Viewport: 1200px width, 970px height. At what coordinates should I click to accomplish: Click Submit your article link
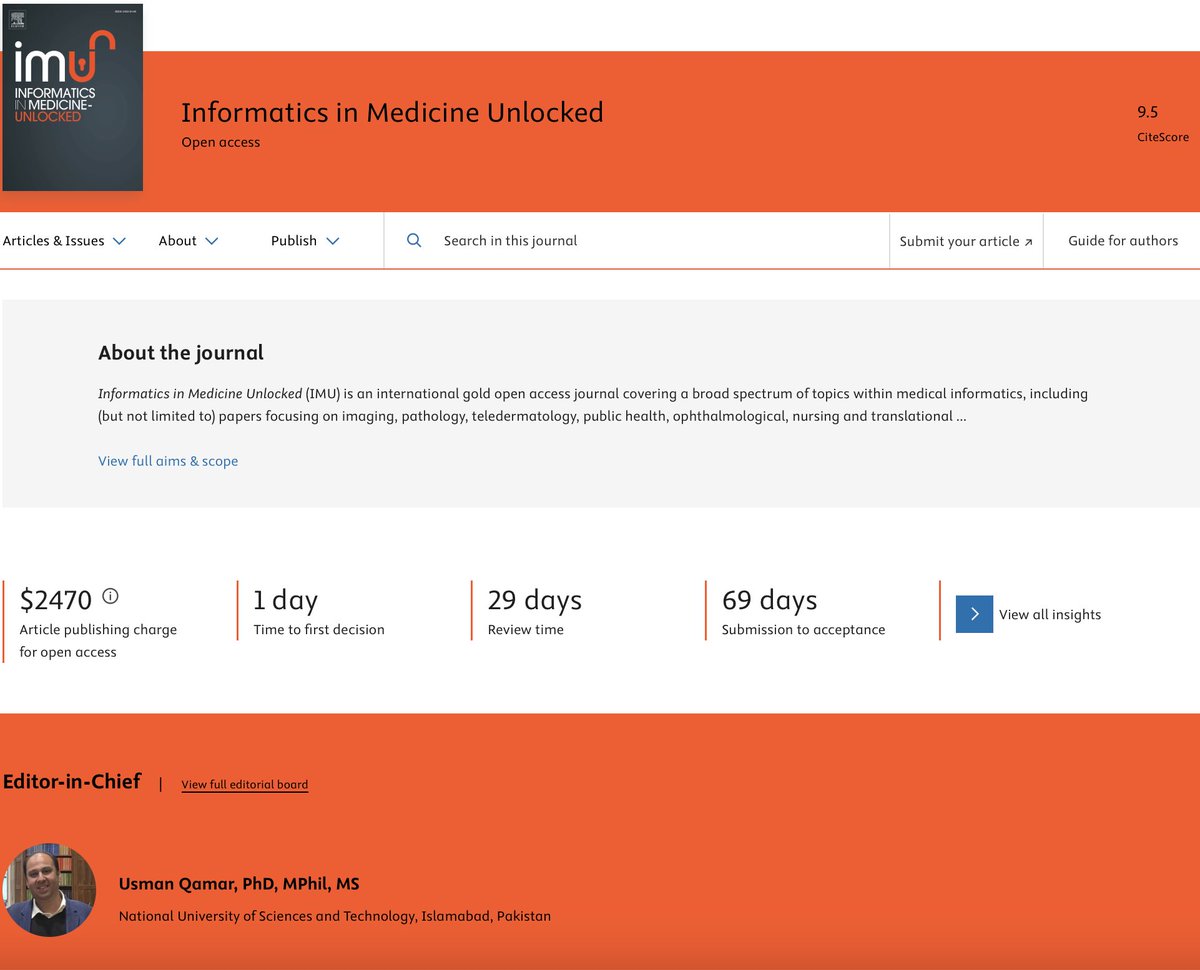966,241
